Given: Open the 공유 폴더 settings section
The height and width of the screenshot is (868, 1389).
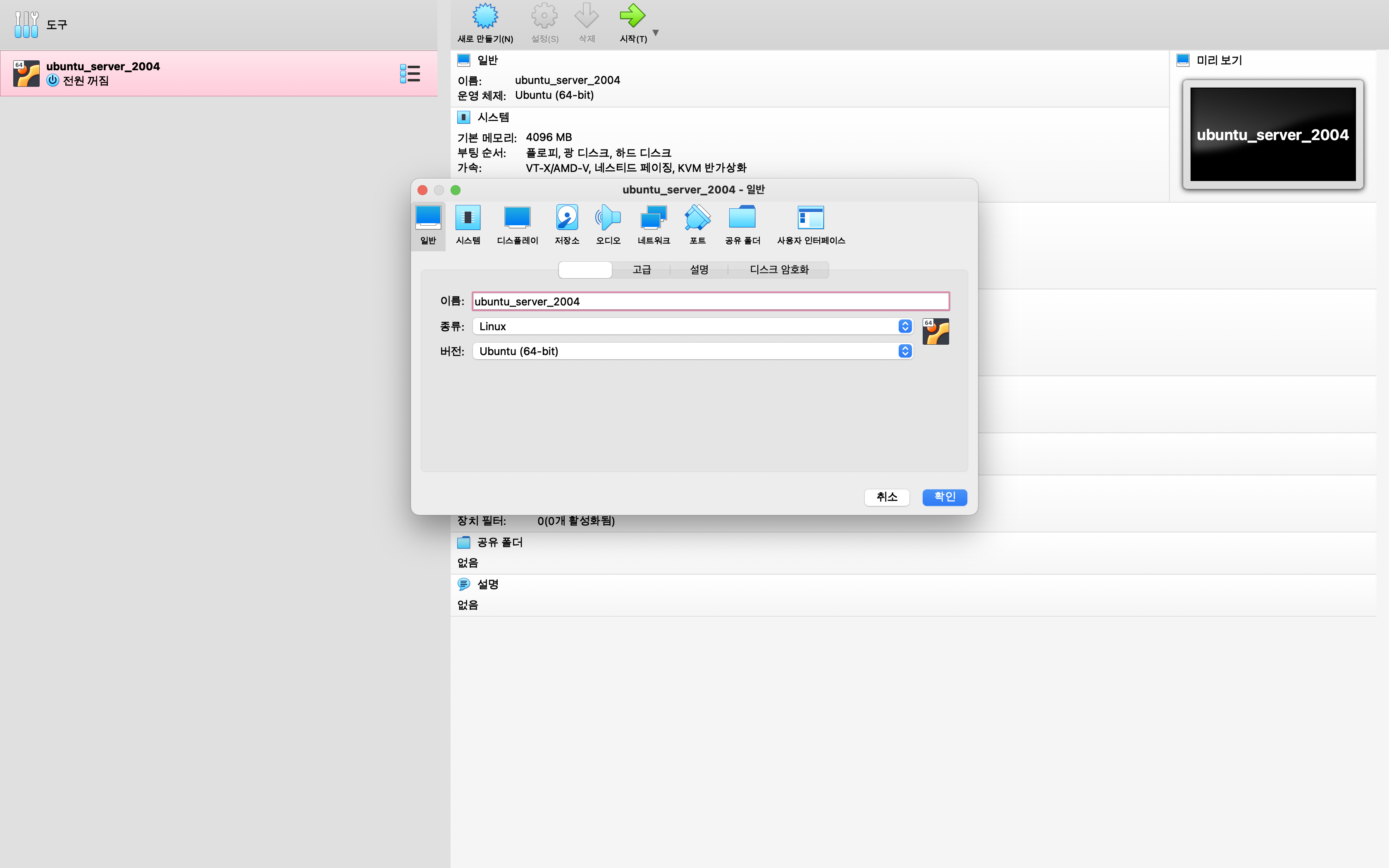Looking at the screenshot, I should point(742,225).
